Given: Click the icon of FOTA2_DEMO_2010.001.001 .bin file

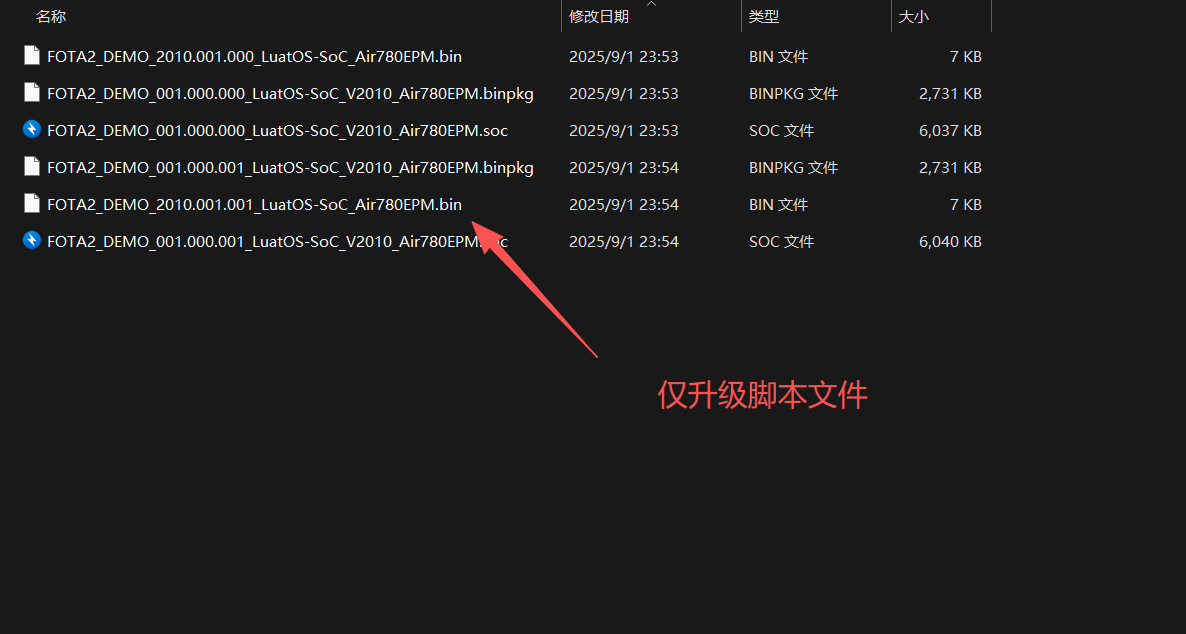Looking at the screenshot, I should pos(32,204).
